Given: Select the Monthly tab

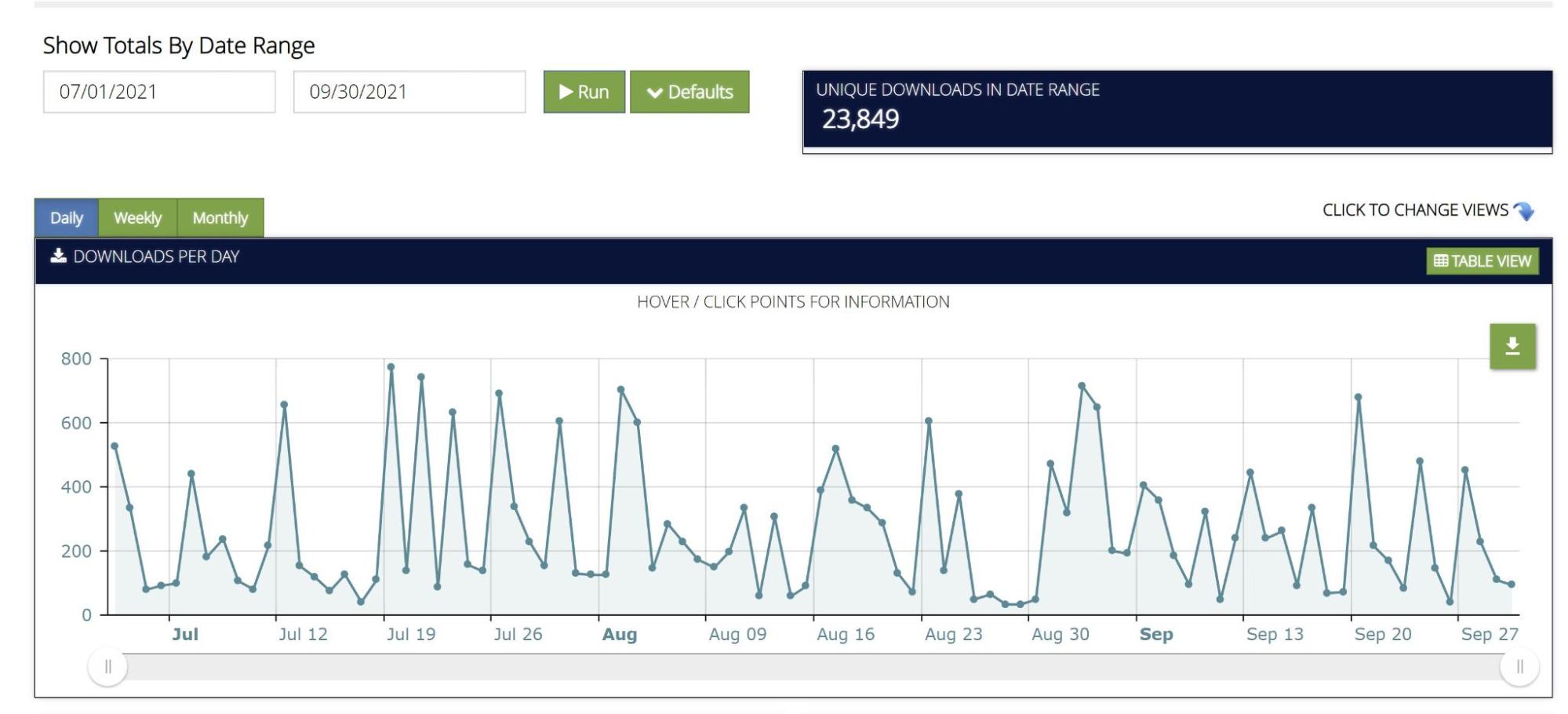Looking at the screenshot, I should click(220, 218).
